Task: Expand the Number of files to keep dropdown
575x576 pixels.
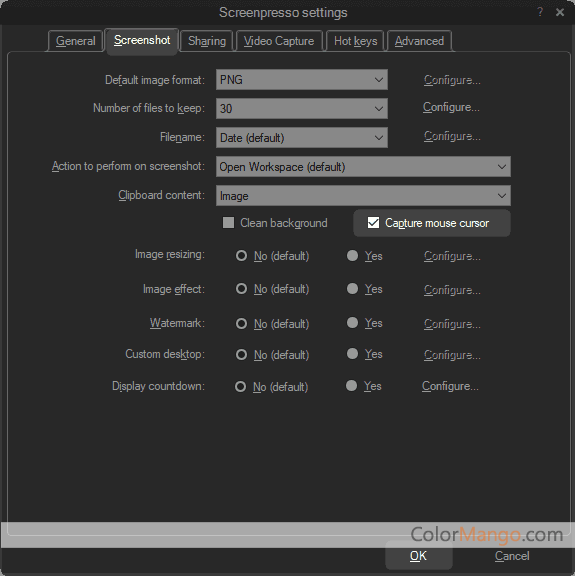Action: point(302,108)
